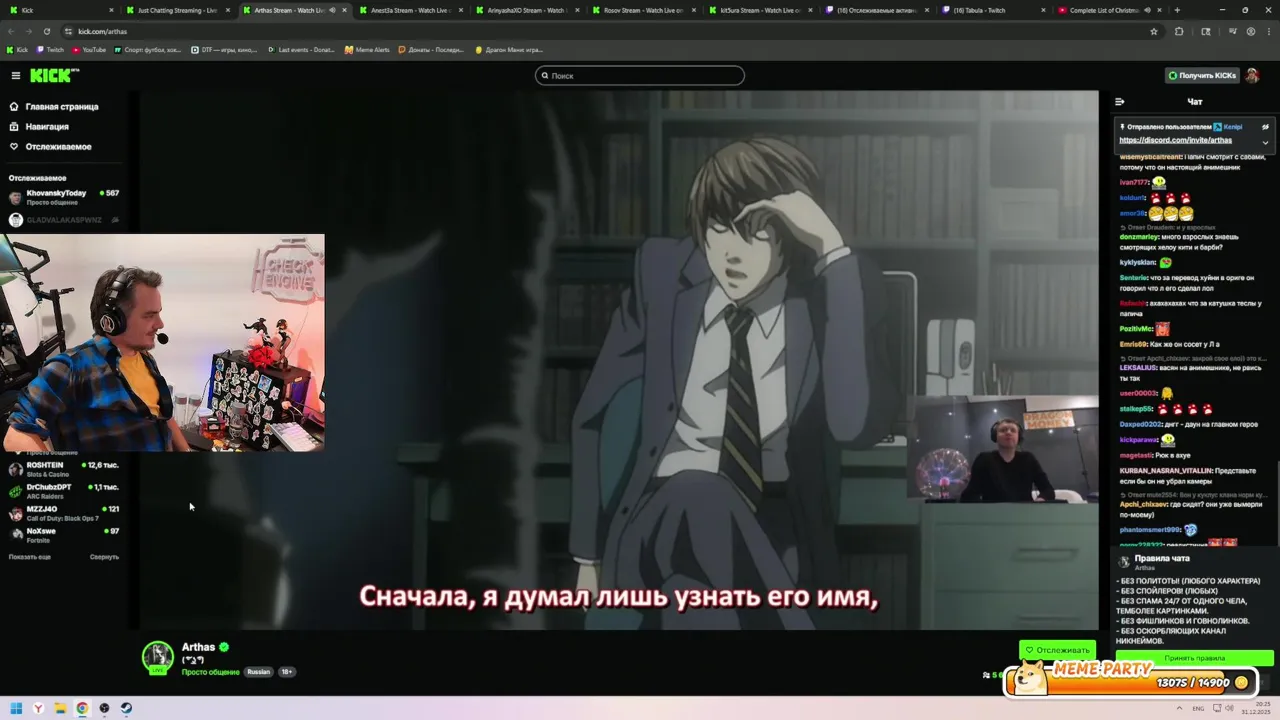Open the Kick hamburger sidebar menu
The image size is (1280, 720).
pyautogui.click(x=16, y=76)
